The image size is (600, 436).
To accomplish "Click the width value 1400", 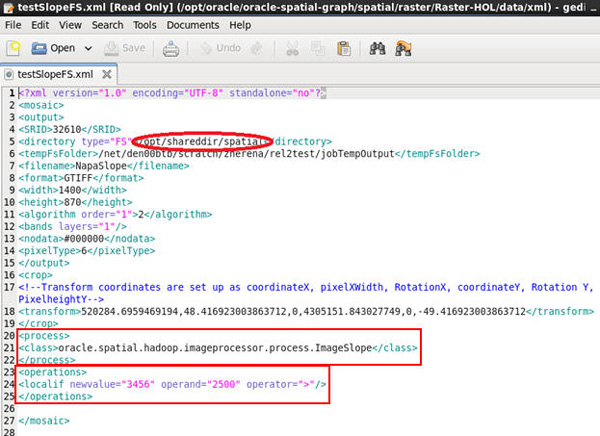I will click(x=70, y=190).
